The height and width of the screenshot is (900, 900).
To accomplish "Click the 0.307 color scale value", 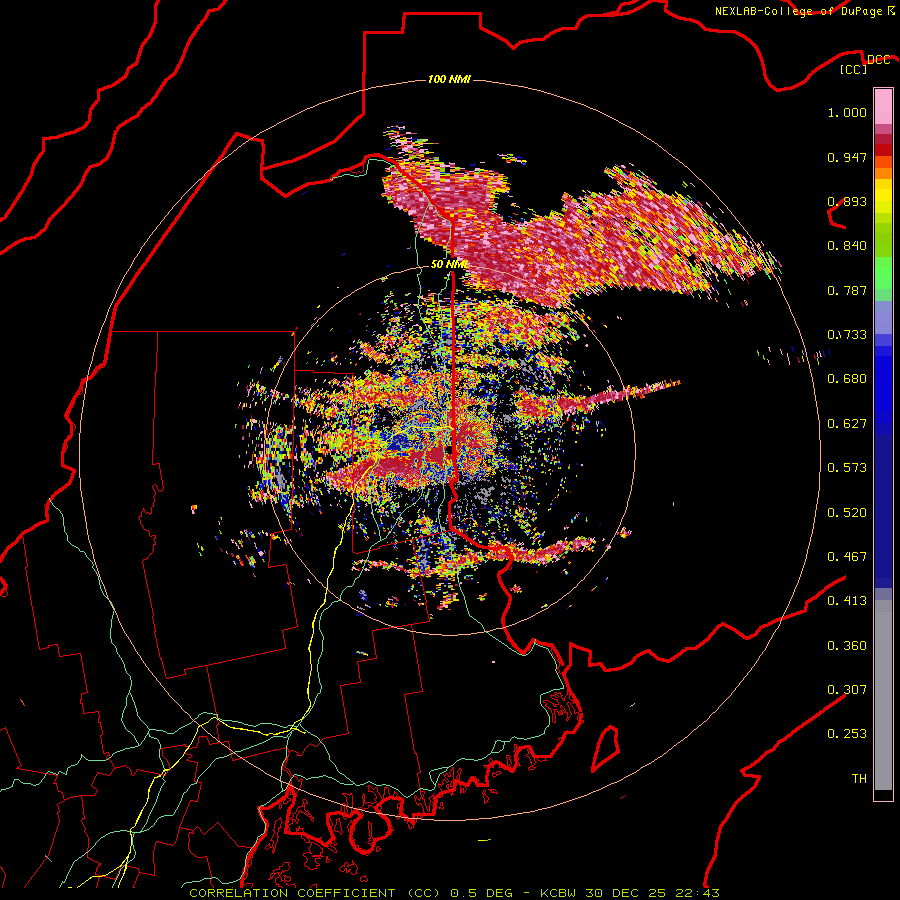I will tap(847, 690).
